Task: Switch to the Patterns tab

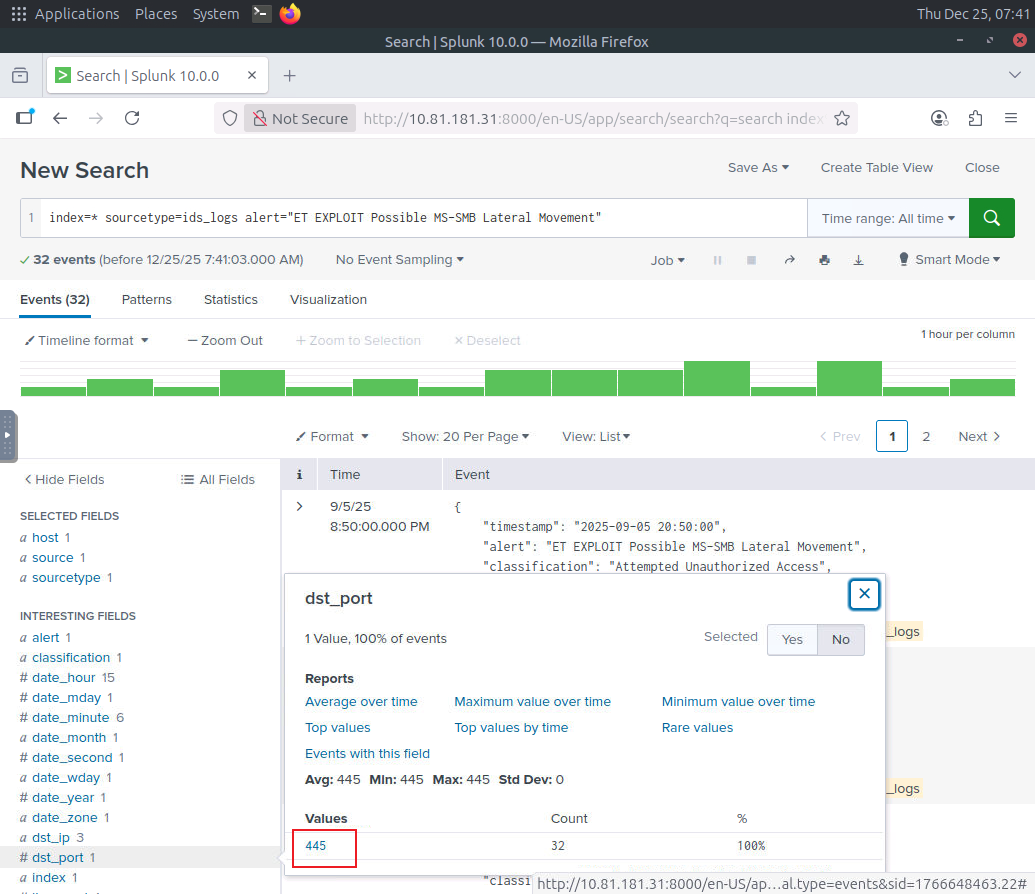Action: point(147,300)
